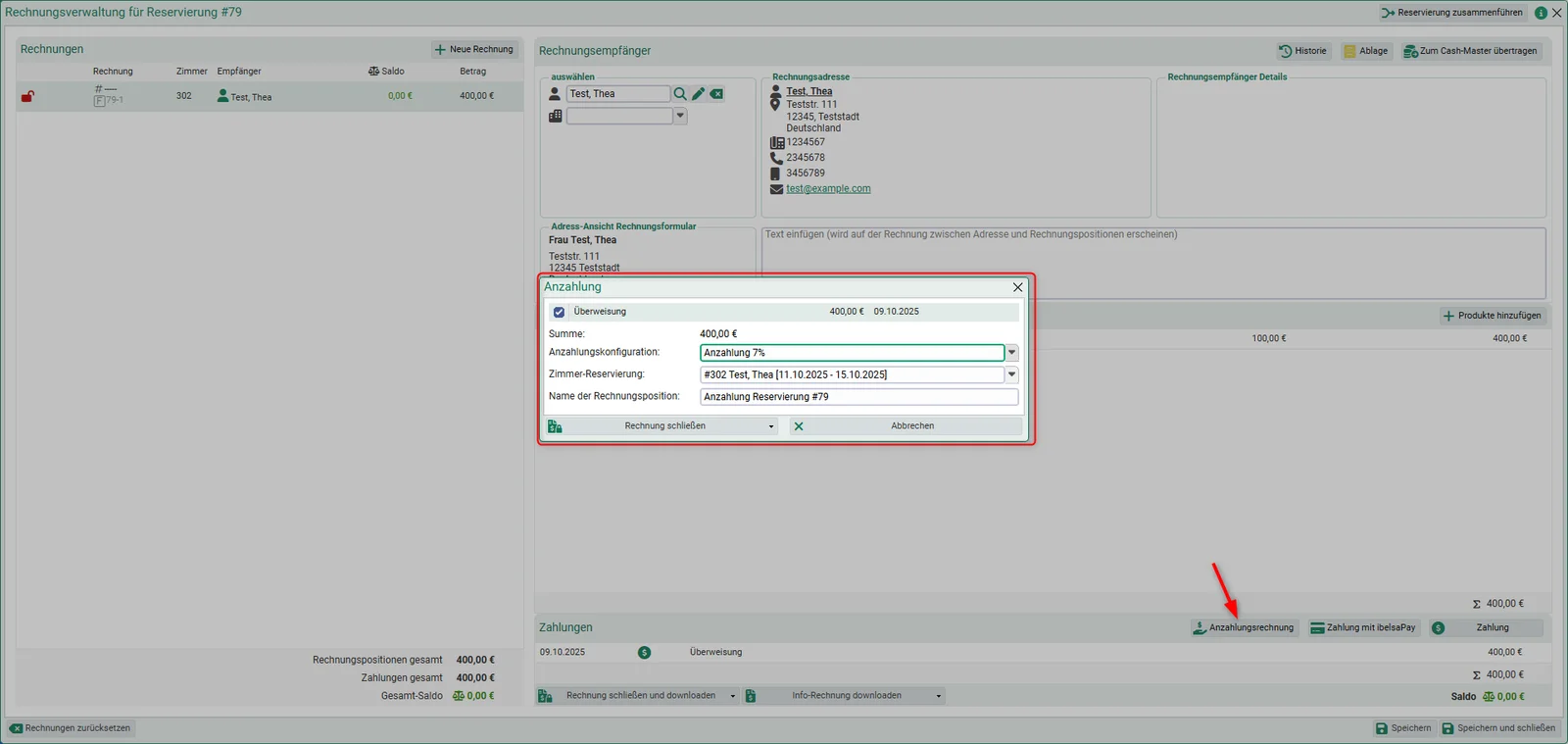Image resolution: width=1568 pixels, height=744 pixels.
Task: Click the Empfänger column header
Action: [239, 72]
